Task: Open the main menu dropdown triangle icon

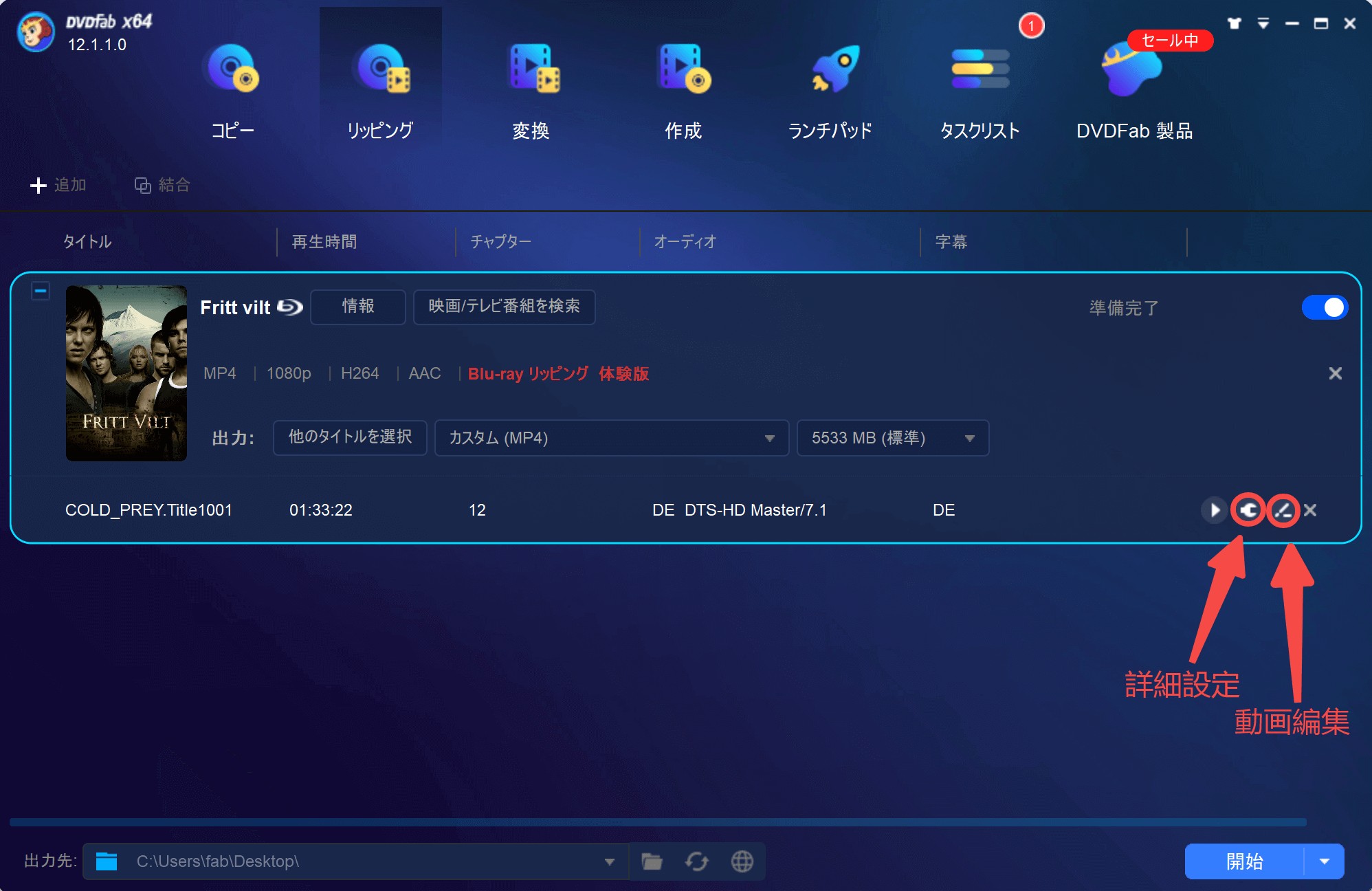Action: click(x=1263, y=23)
